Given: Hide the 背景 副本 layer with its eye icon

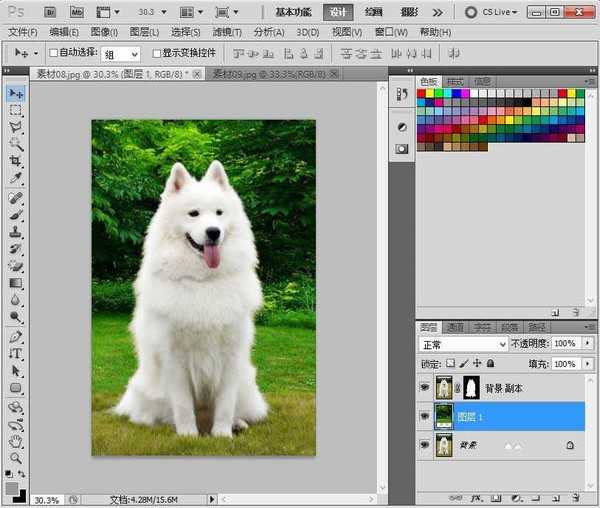Looking at the screenshot, I should pos(424,388).
